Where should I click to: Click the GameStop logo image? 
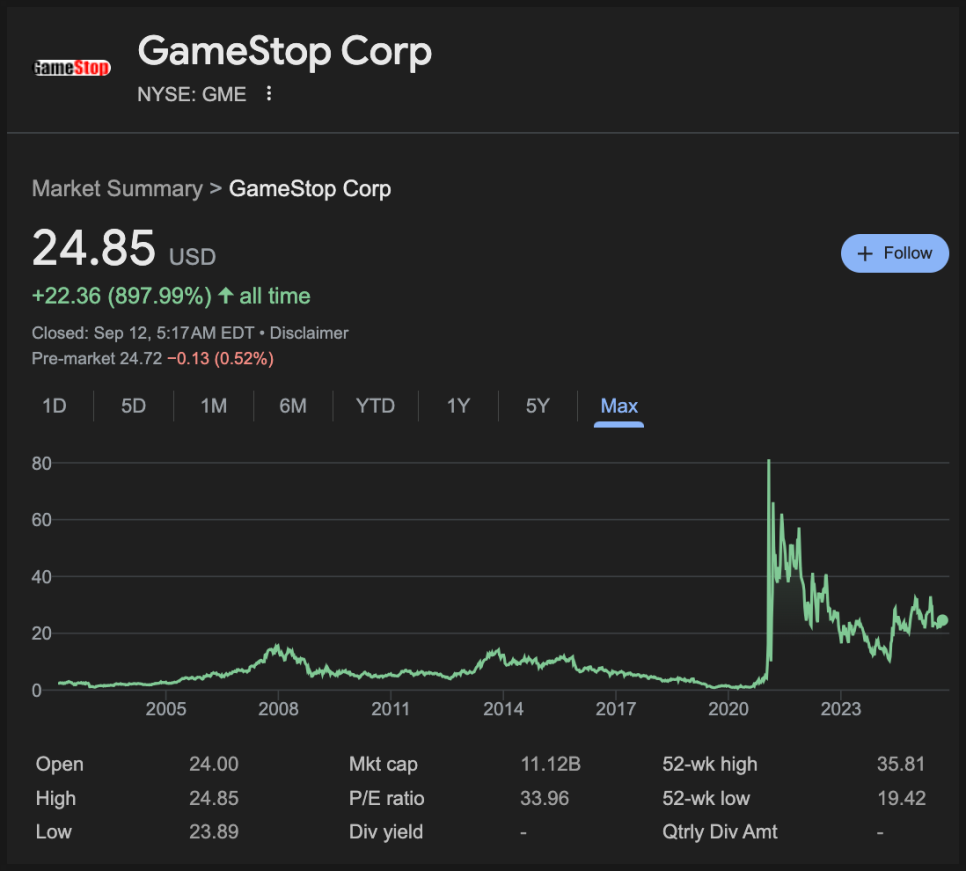click(71, 67)
